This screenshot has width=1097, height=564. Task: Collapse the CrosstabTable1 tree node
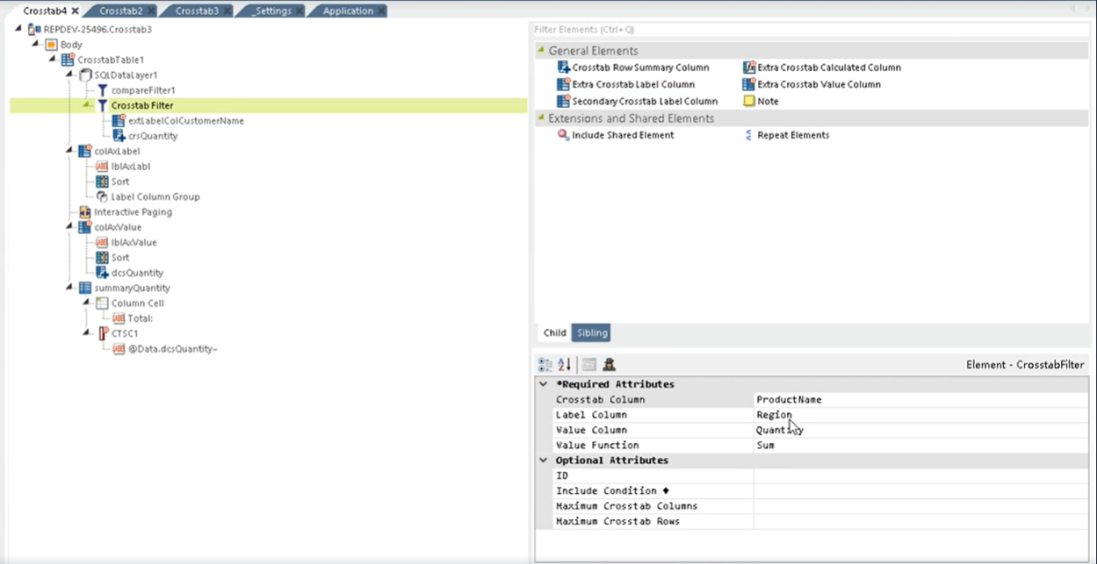coord(52,60)
